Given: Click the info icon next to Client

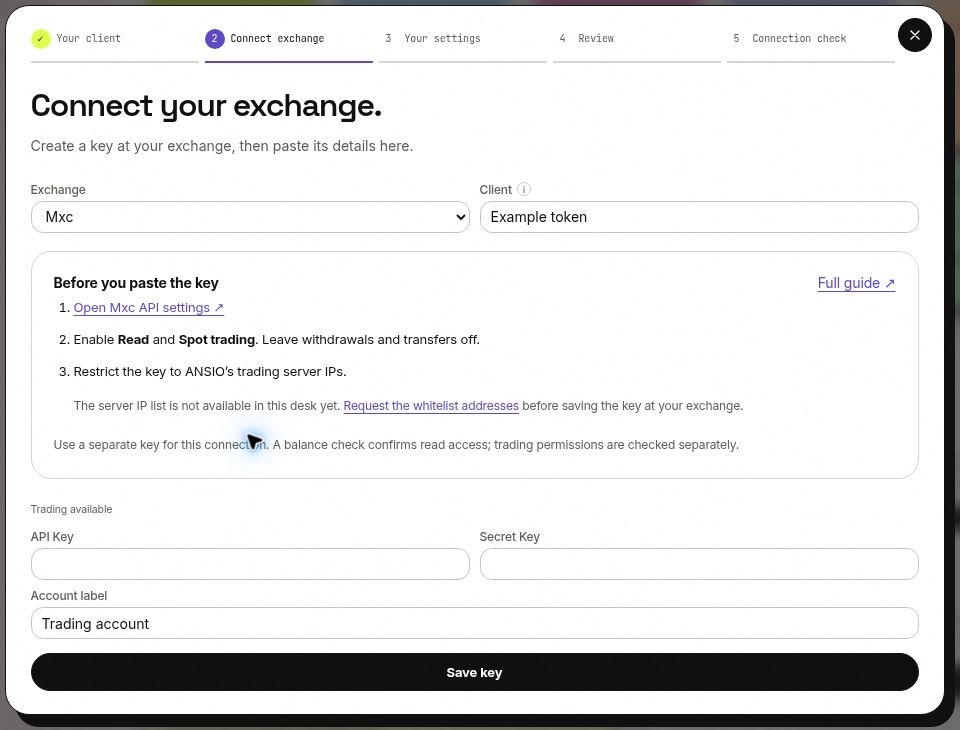Looking at the screenshot, I should click(x=524, y=189).
